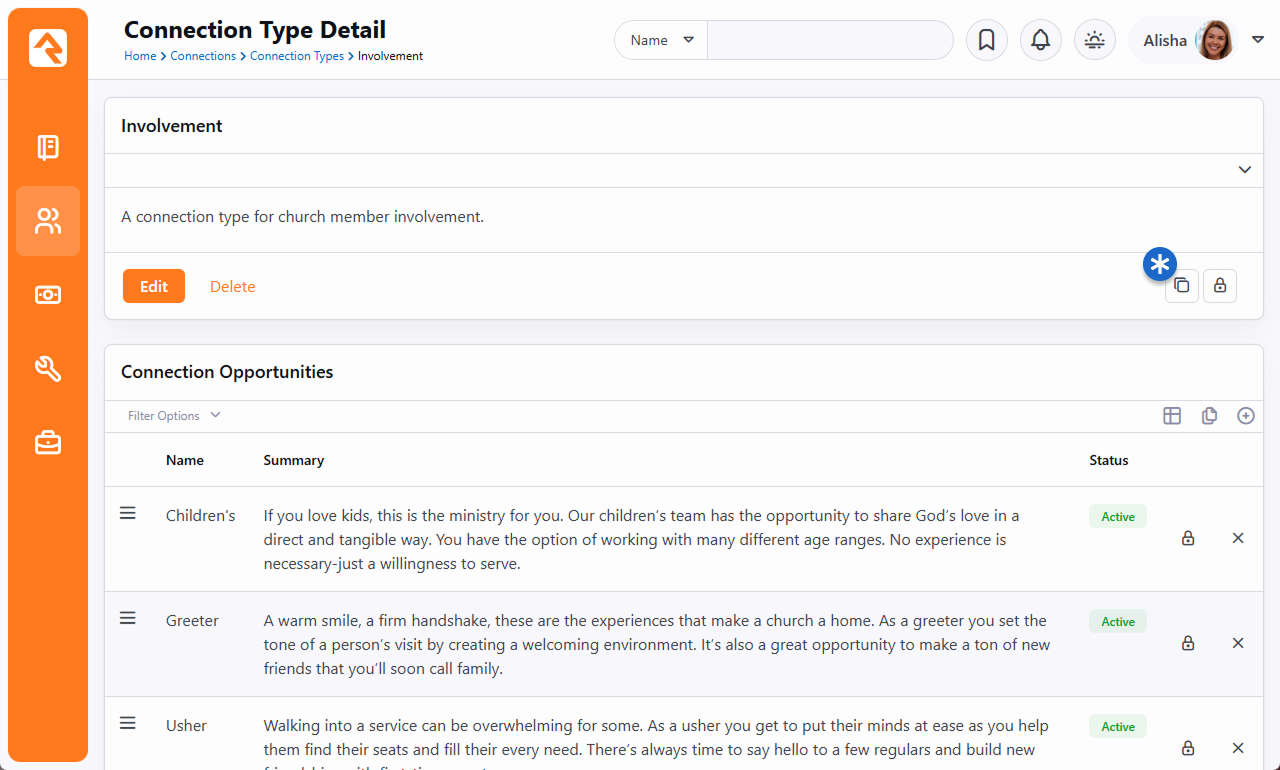Click the Rock logo in sidebar
The width and height of the screenshot is (1280, 770).
(x=48, y=47)
